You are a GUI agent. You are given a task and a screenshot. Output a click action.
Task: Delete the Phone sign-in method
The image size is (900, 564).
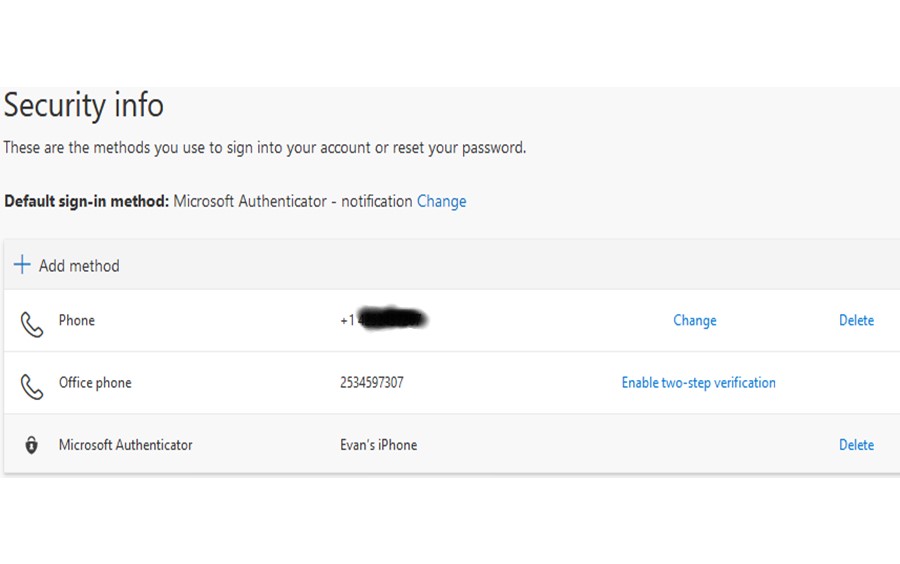pyautogui.click(x=856, y=320)
